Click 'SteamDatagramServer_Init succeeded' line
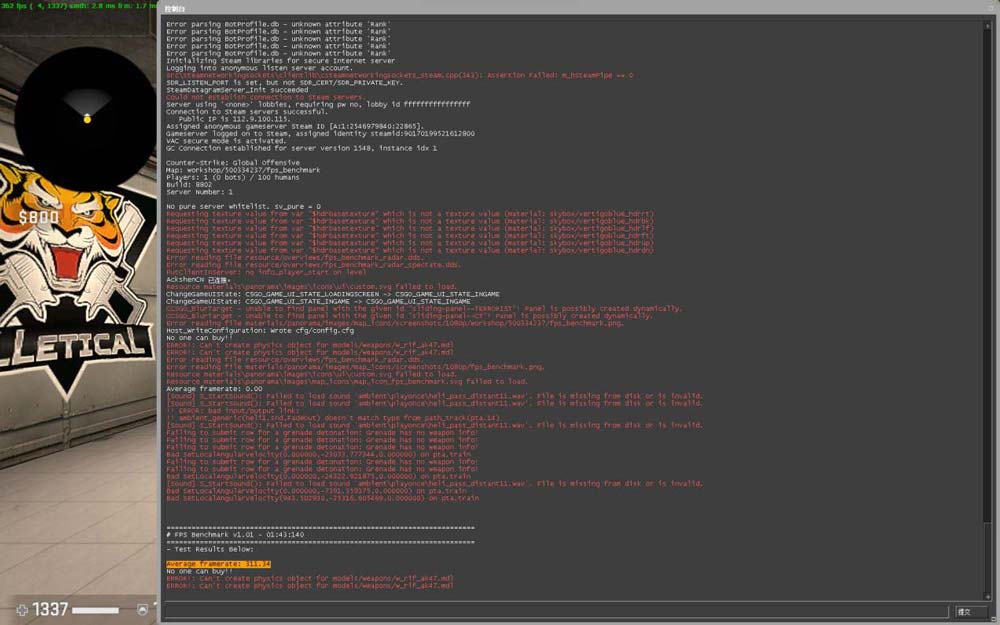 [x=237, y=90]
